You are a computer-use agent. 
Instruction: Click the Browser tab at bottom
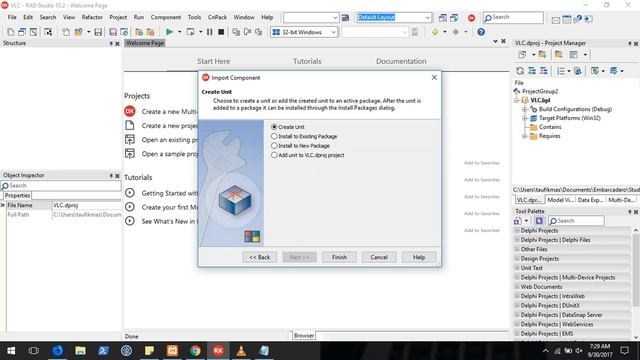(x=304, y=336)
